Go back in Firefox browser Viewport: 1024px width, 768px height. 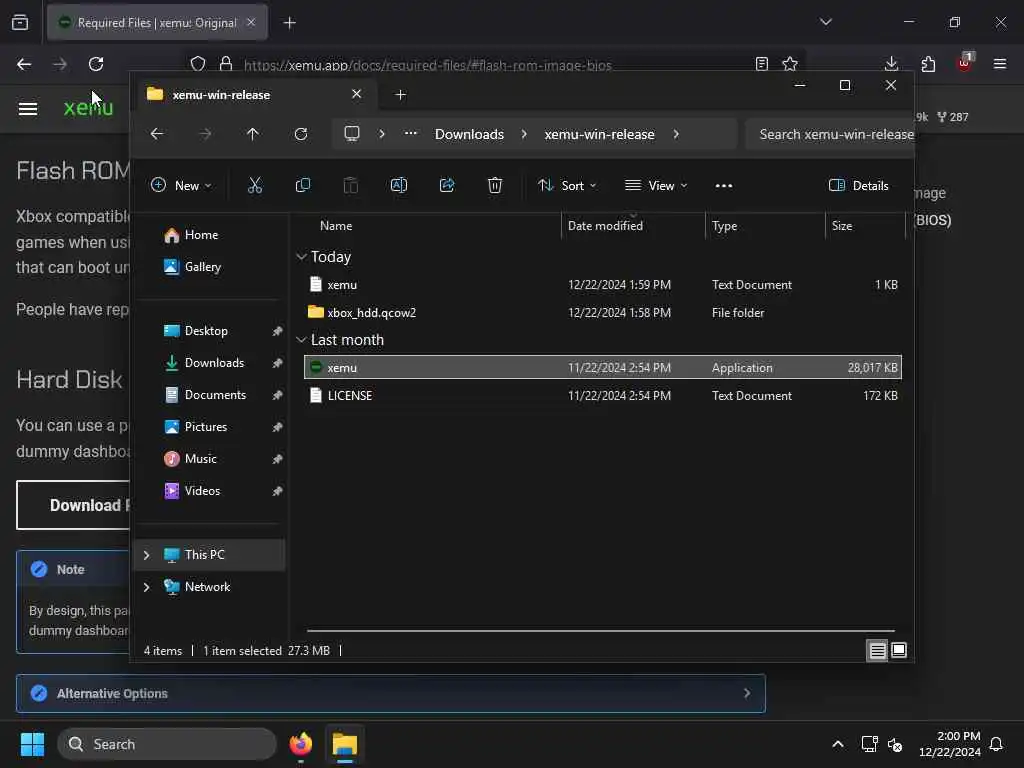[24, 64]
